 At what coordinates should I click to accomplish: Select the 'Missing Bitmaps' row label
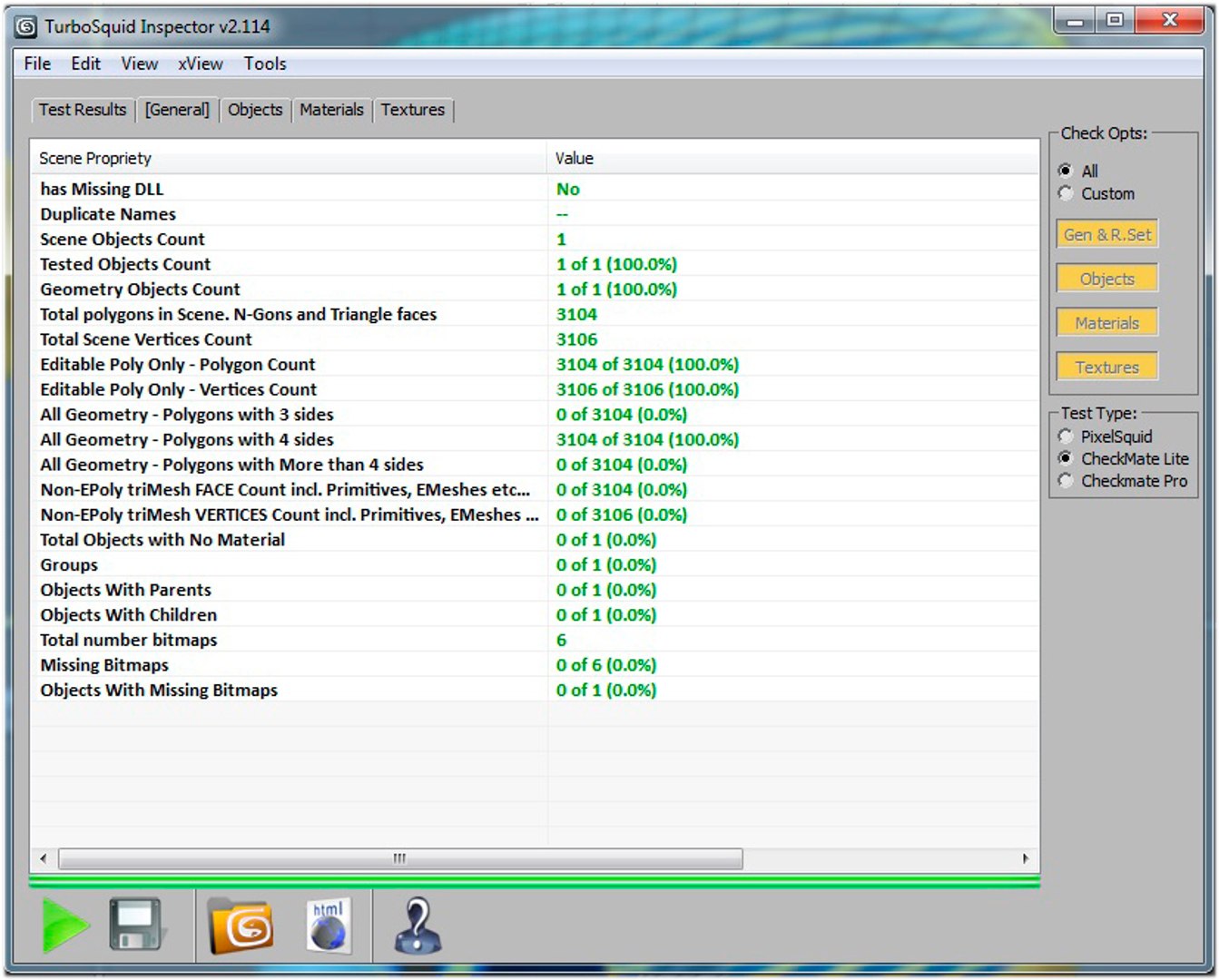click(104, 665)
